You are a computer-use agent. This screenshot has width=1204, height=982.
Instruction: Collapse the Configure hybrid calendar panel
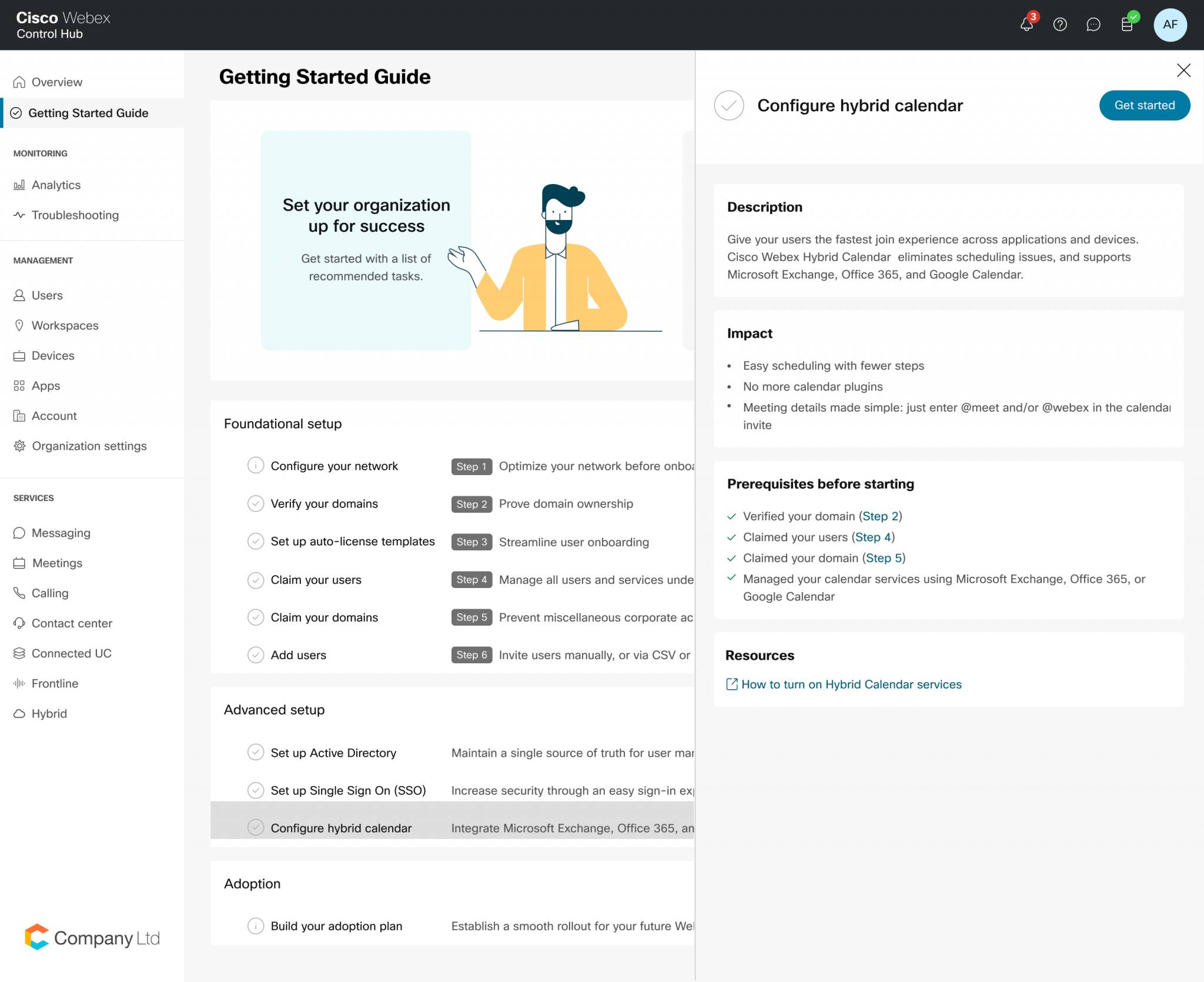pos(1184,70)
